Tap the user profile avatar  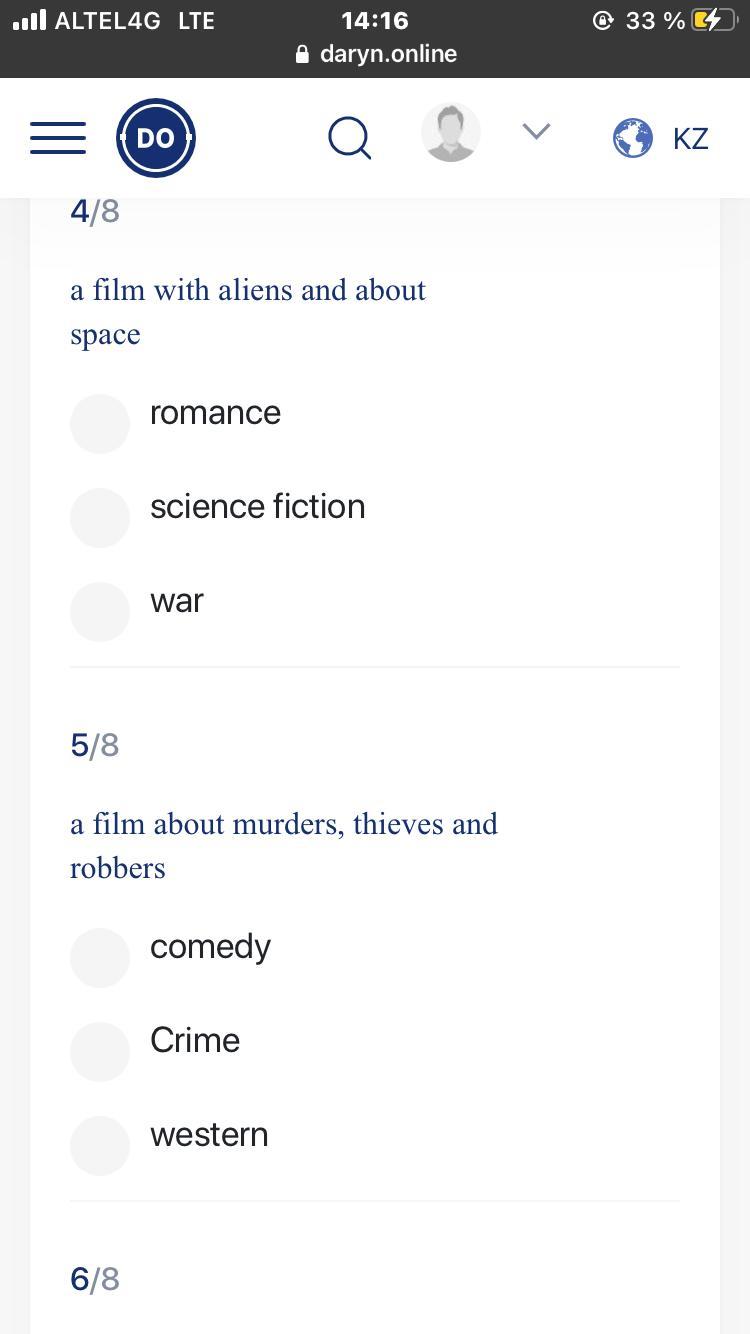click(451, 133)
